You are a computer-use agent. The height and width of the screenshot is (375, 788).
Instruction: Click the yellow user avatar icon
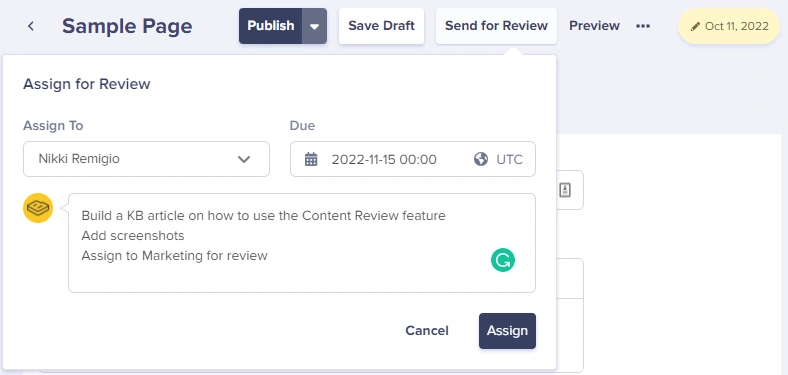click(38, 208)
